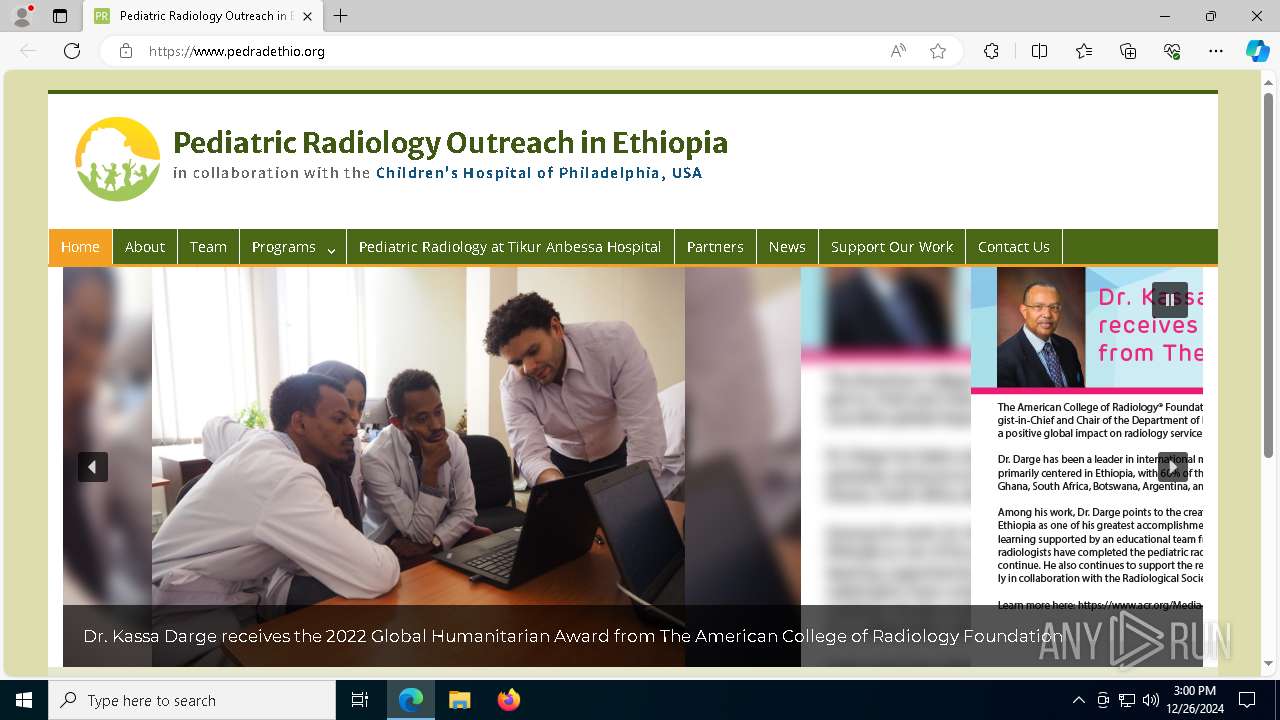Click the Dr. Kassa Darge award caption
Viewport: 1280px width, 720px height.
coord(573,636)
